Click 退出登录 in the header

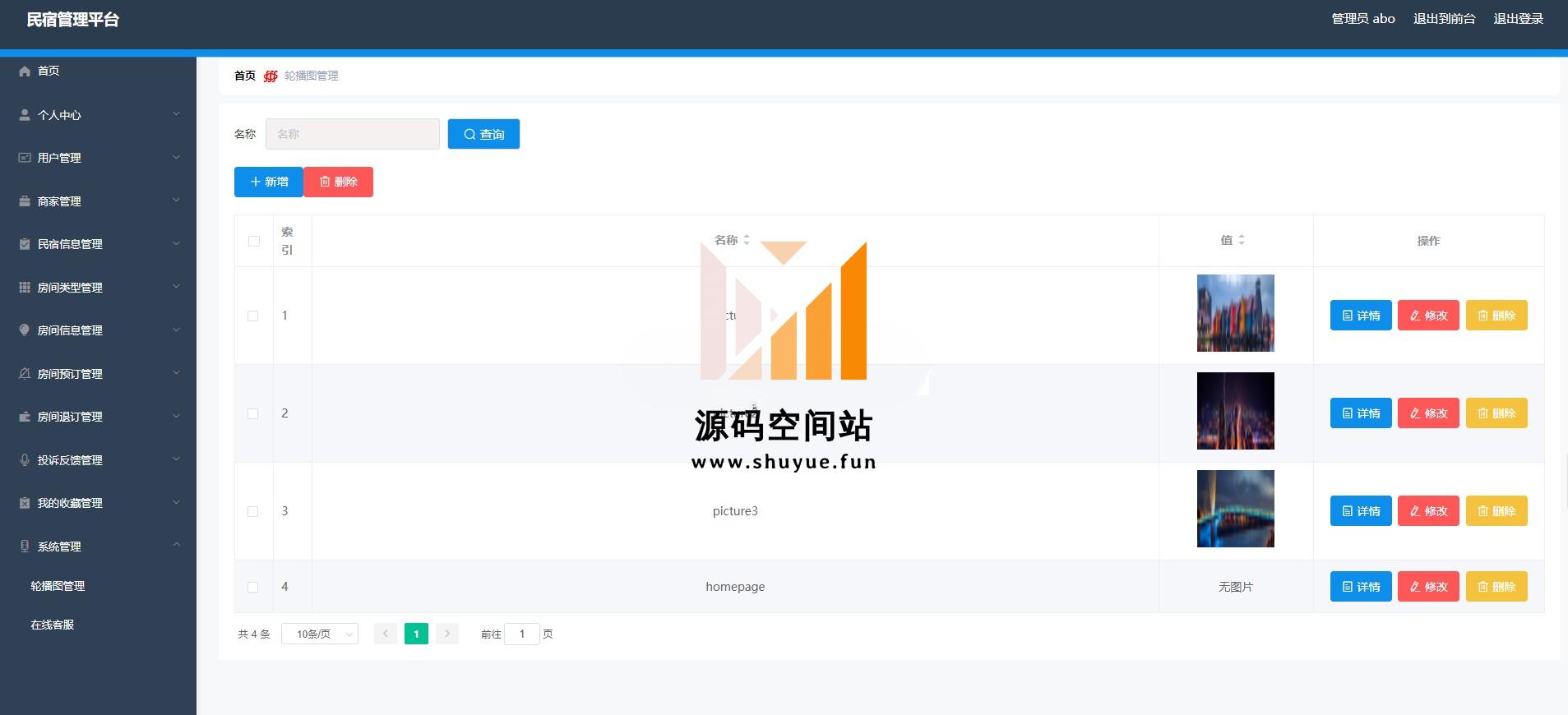(x=1518, y=19)
